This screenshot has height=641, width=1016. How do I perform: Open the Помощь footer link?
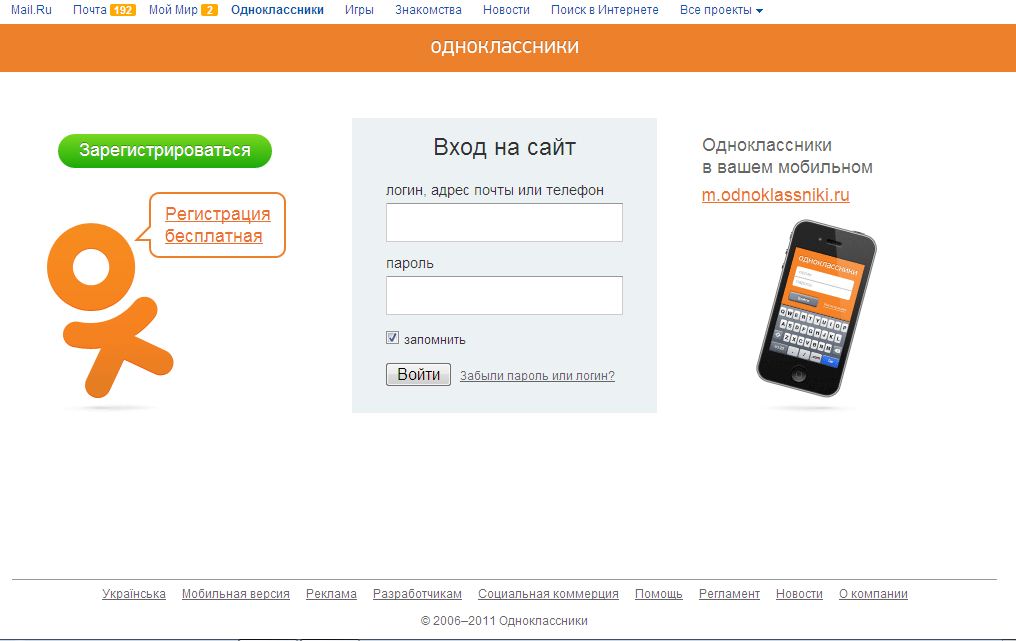[x=658, y=594]
